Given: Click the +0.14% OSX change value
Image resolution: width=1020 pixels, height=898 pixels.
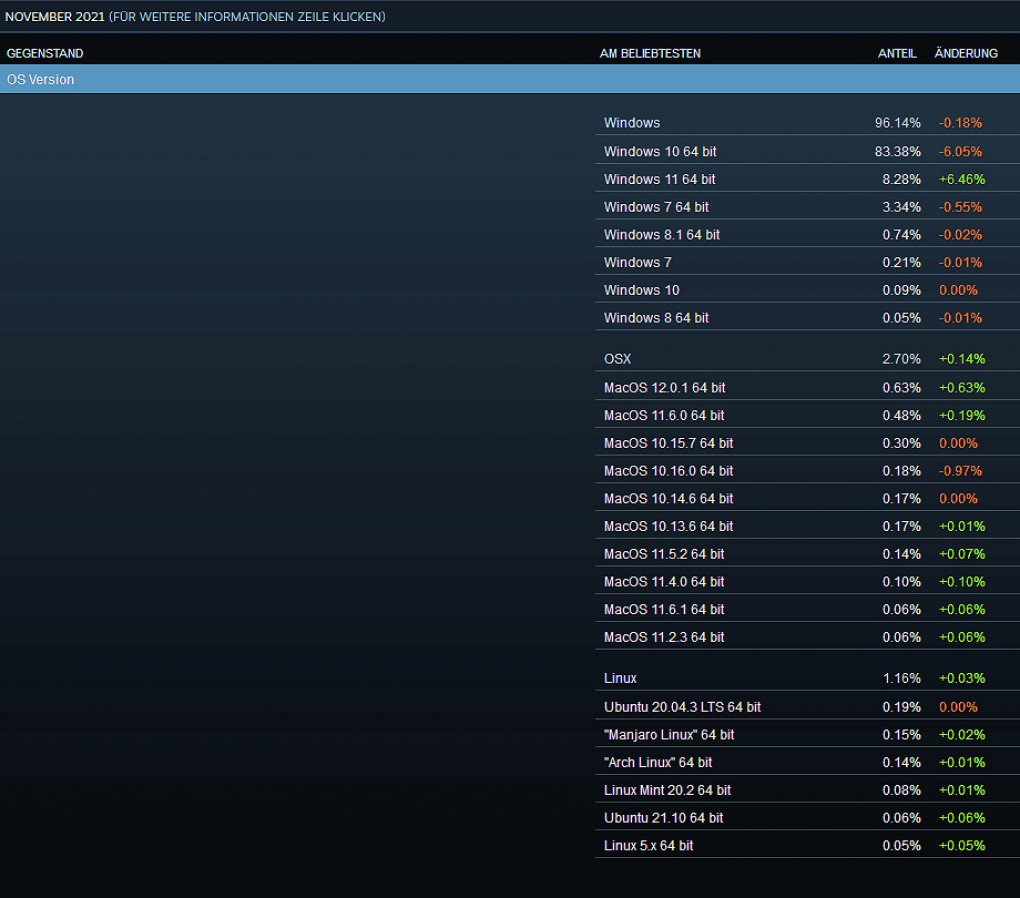Looking at the screenshot, I should click(962, 359).
